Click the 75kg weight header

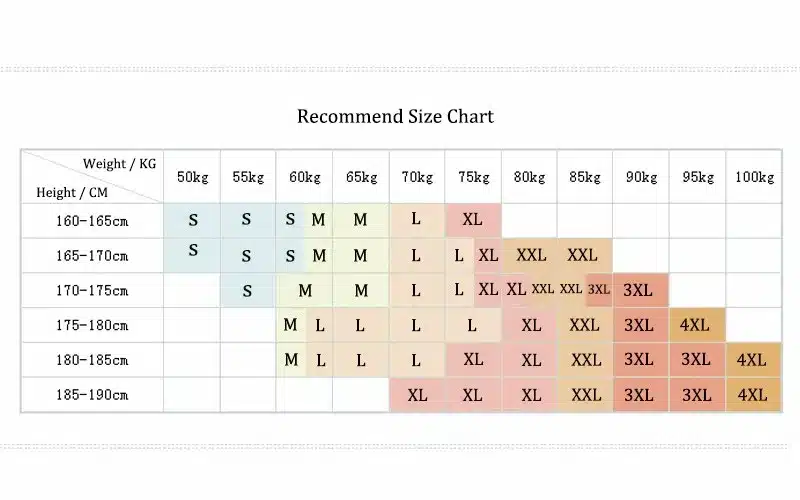(x=473, y=178)
